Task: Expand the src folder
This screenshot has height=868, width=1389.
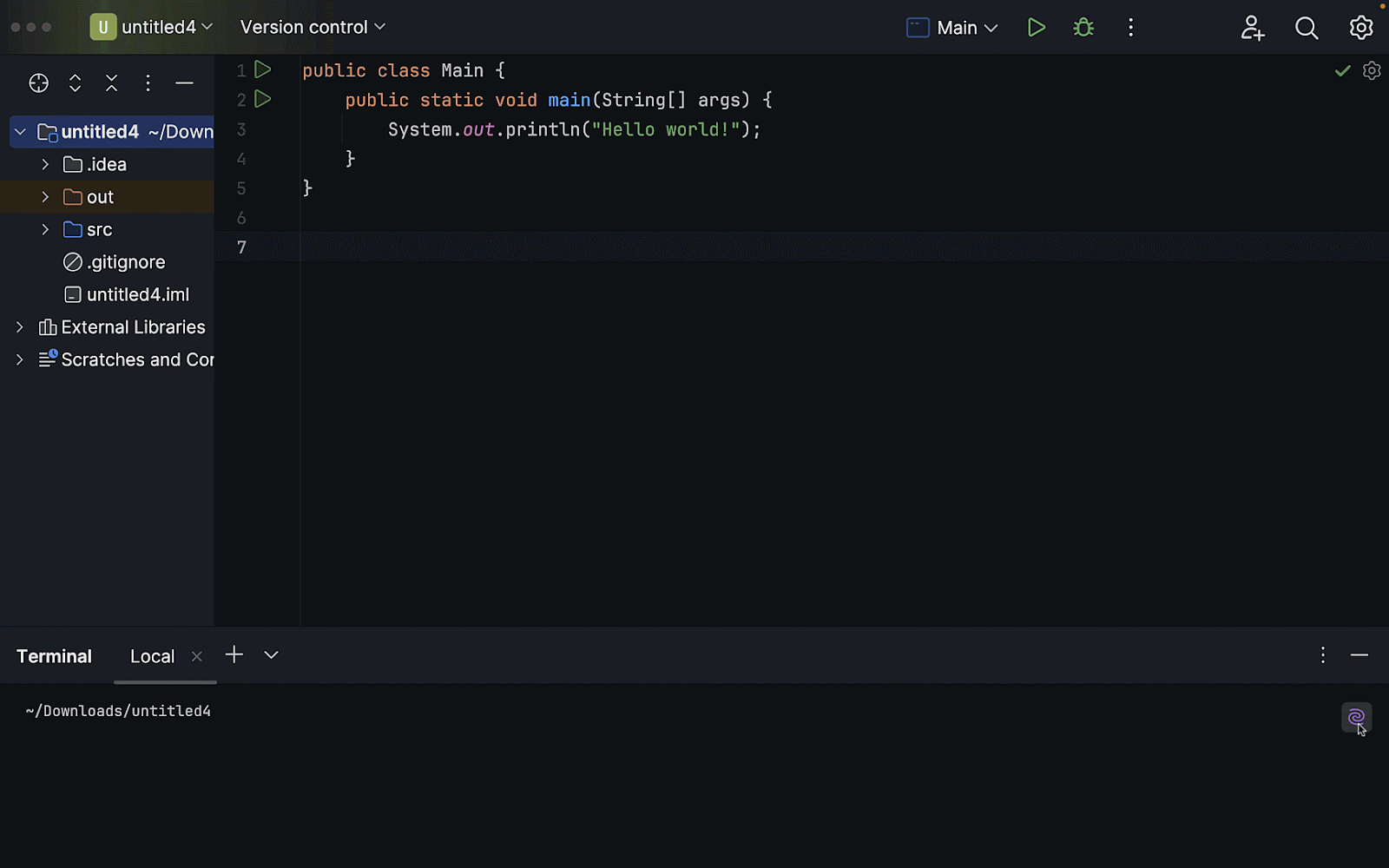Action: [45, 229]
